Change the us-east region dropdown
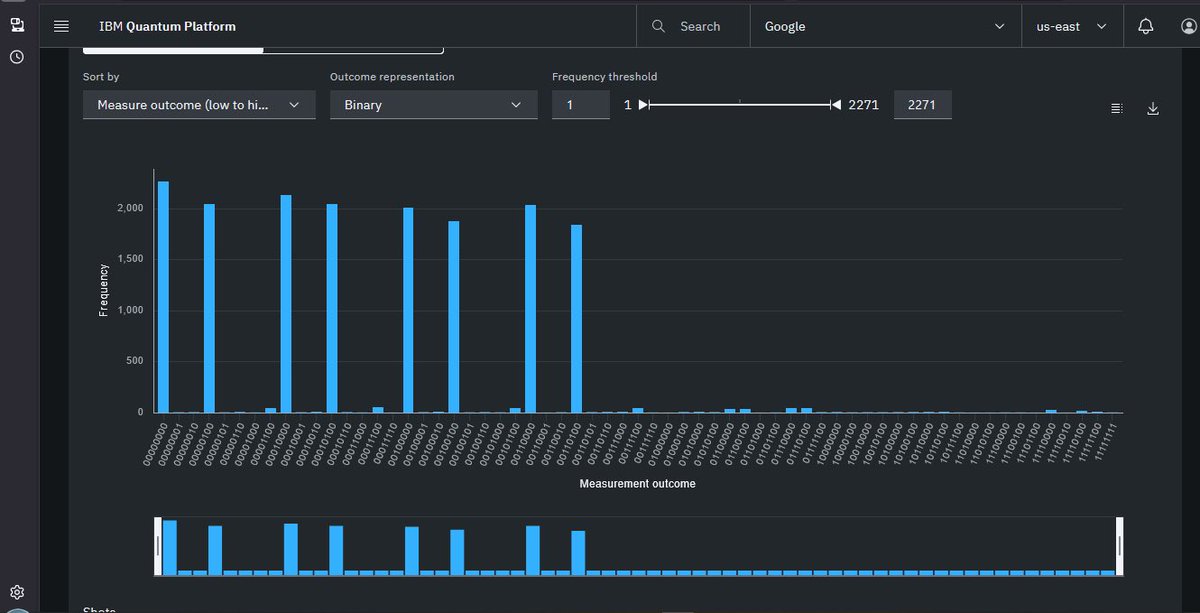Image resolution: width=1200 pixels, height=613 pixels. 1071,26
